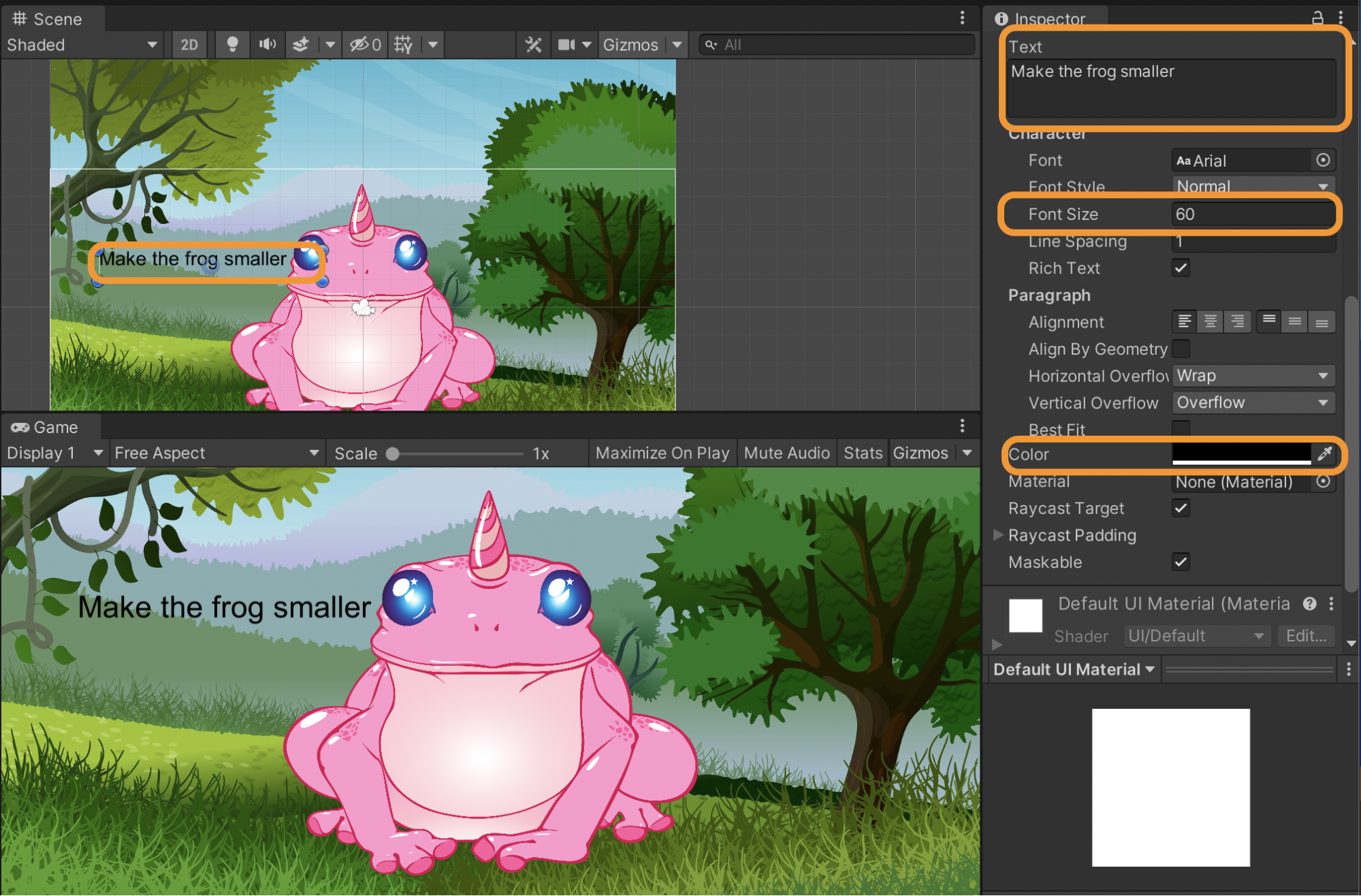1361x896 pixels.
Task: Open component tools wrench icon in Scene
Action: 533,45
